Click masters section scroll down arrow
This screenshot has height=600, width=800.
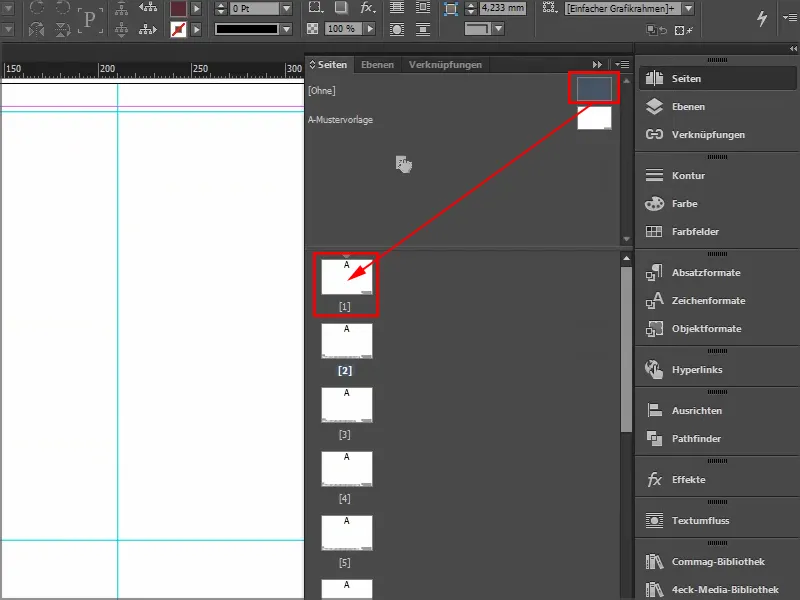[x=627, y=239]
